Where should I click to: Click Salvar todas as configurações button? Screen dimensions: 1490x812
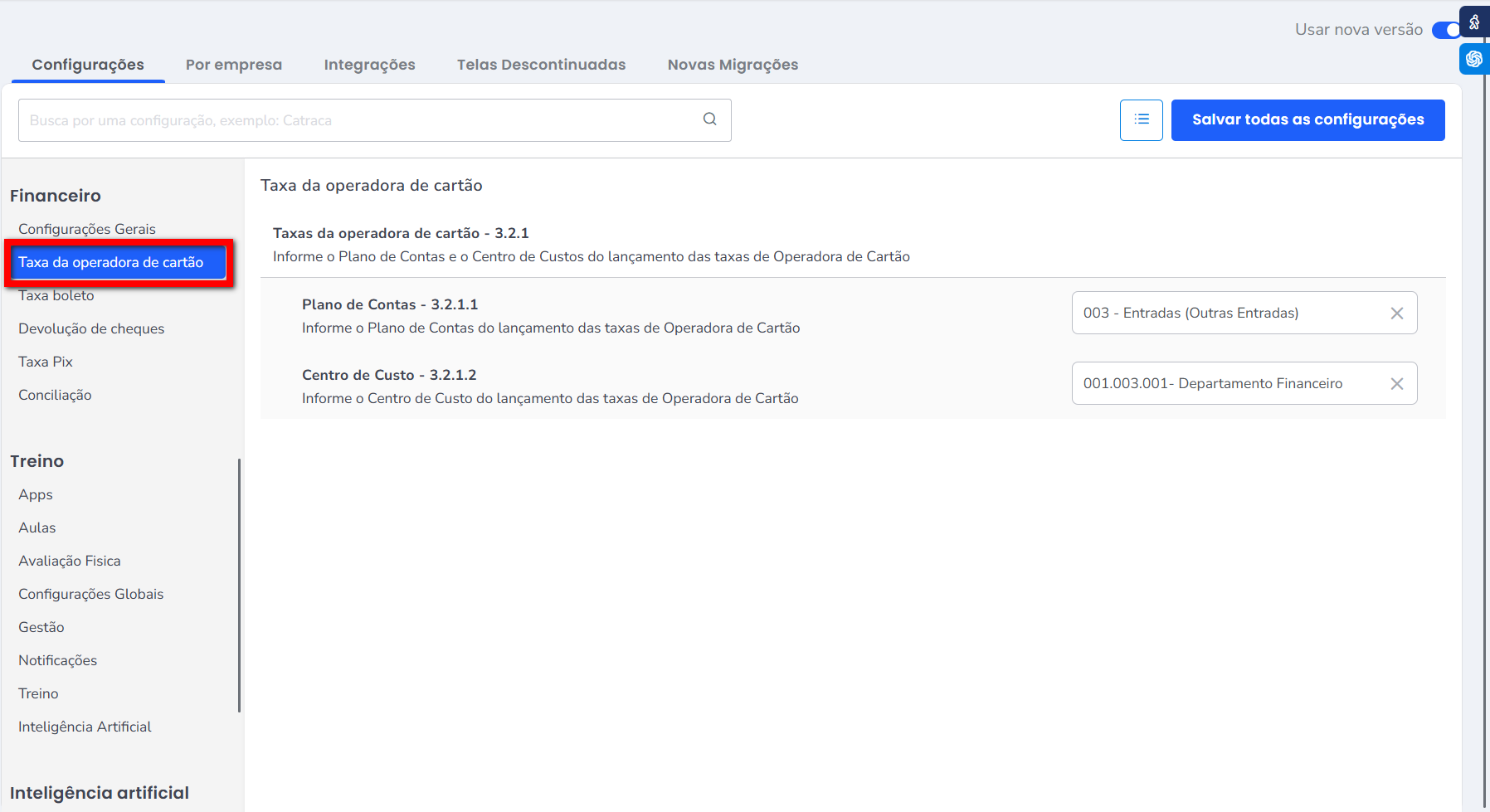click(x=1307, y=120)
